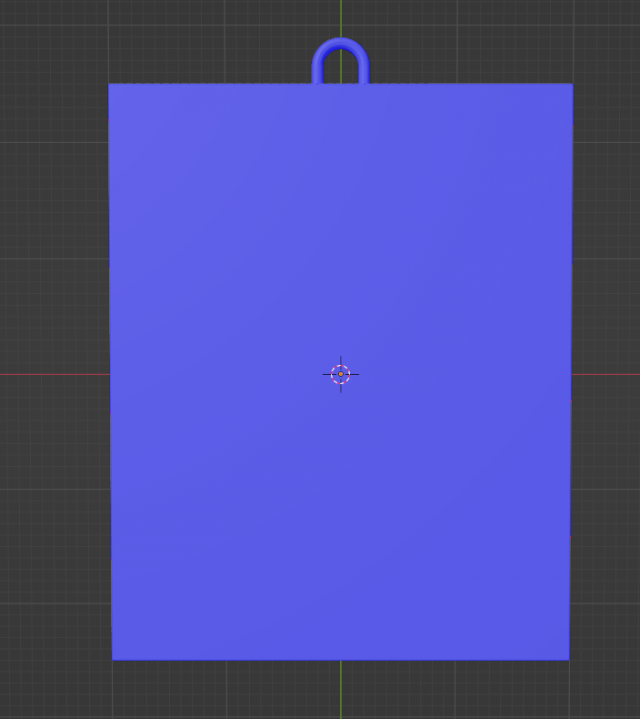Click the right base of the loop arch
This screenshot has height=719, width=640.
pyautogui.click(x=363, y=78)
